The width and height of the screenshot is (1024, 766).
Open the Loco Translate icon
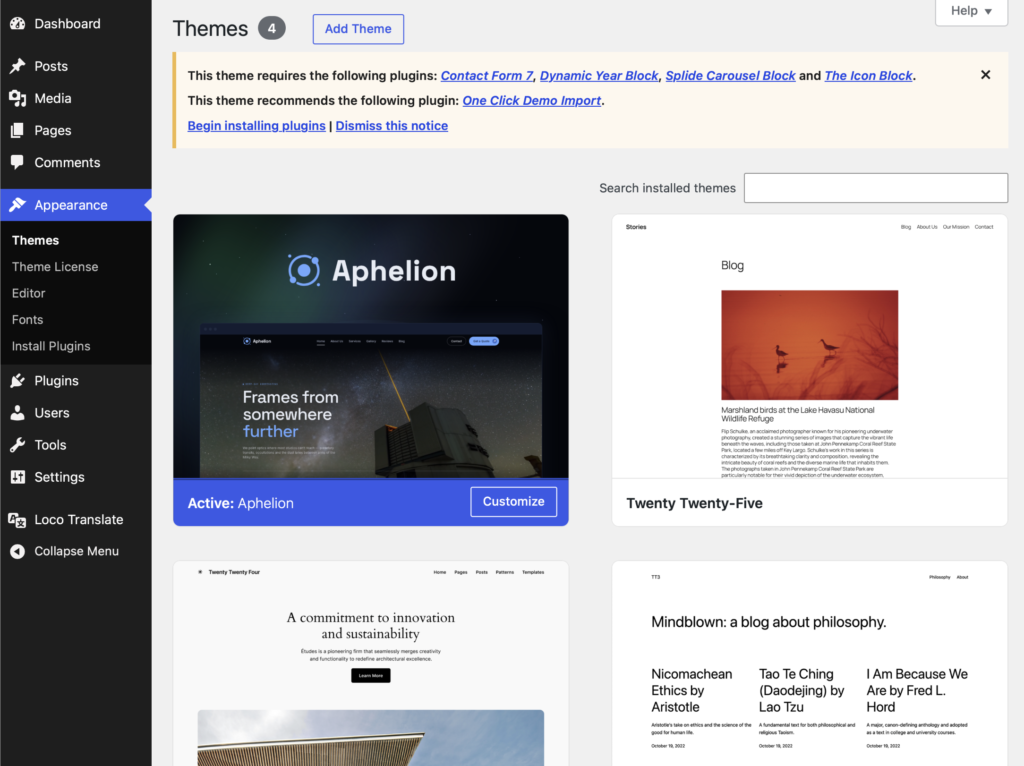pos(18,519)
